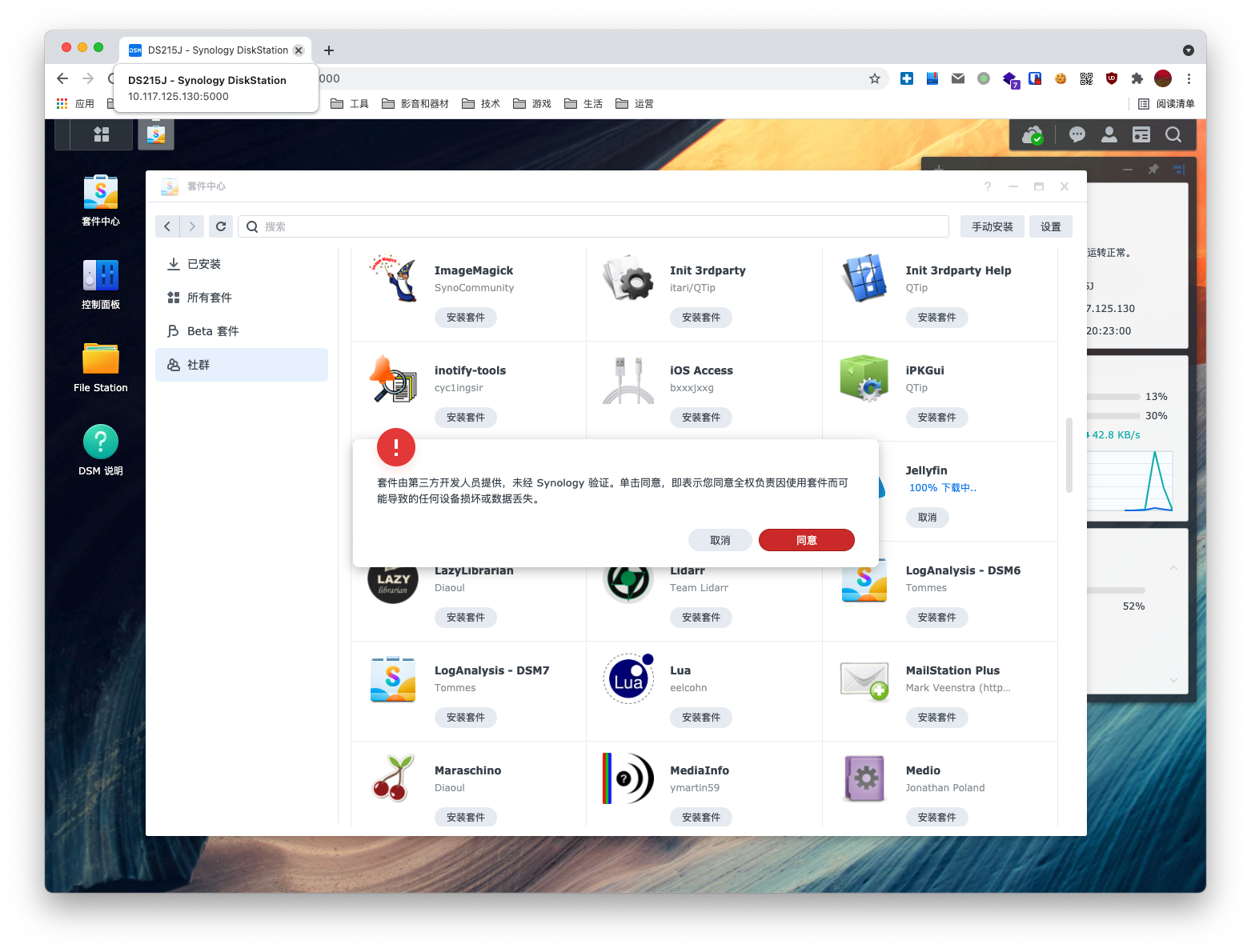
Task: Go back in Package Center navigation
Action: click(x=167, y=226)
